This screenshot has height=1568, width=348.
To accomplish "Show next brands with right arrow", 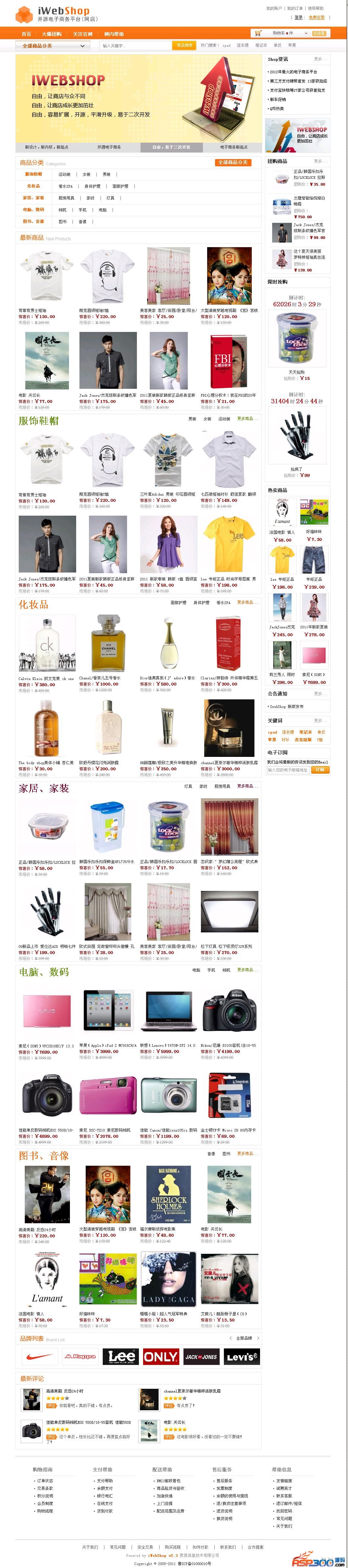I will (258, 1338).
